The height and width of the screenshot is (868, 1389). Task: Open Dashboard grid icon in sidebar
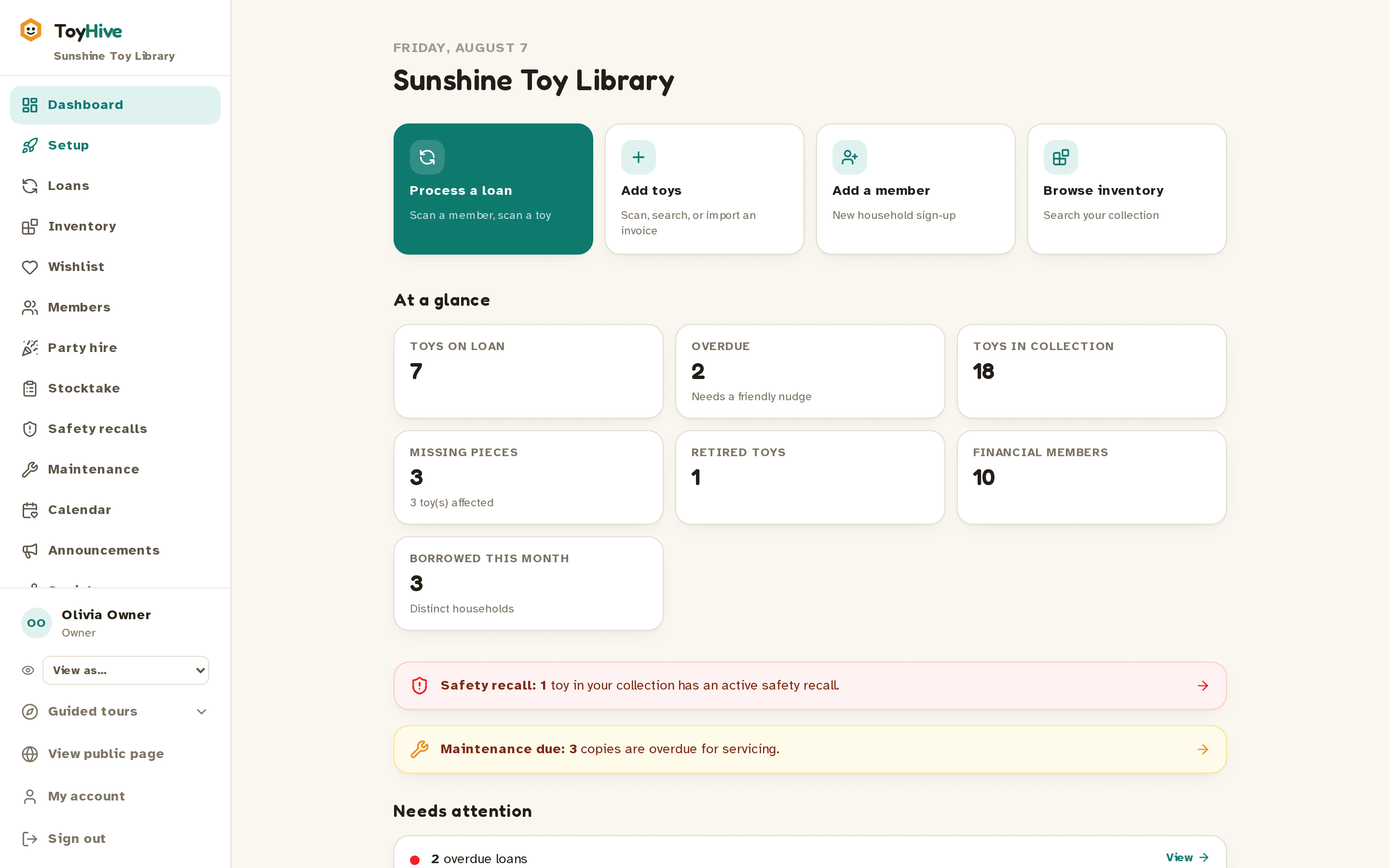coord(30,105)
